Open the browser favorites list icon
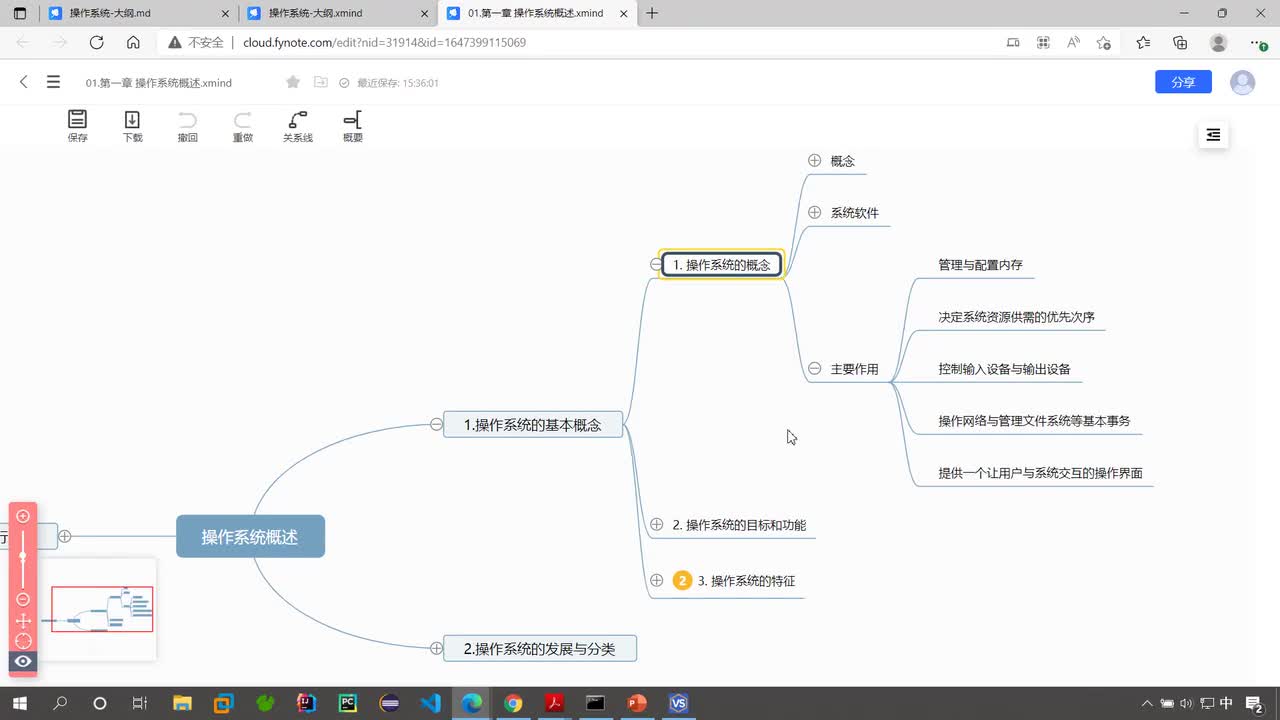 (1143, 42)
